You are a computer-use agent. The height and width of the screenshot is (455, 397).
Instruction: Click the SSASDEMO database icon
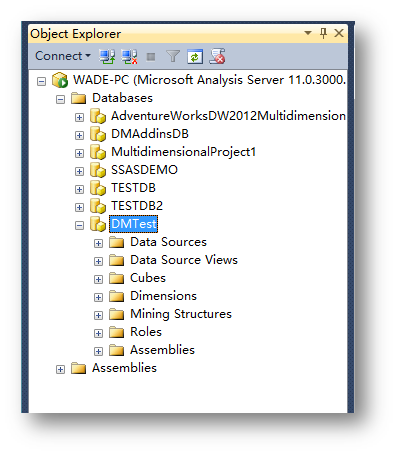[98, 170]
